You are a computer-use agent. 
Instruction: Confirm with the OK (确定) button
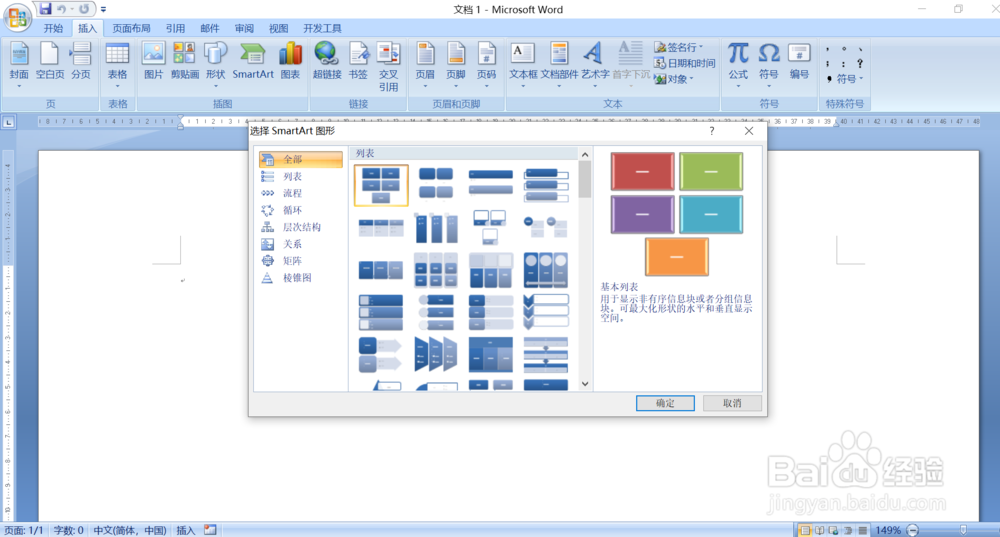[665, 403]
